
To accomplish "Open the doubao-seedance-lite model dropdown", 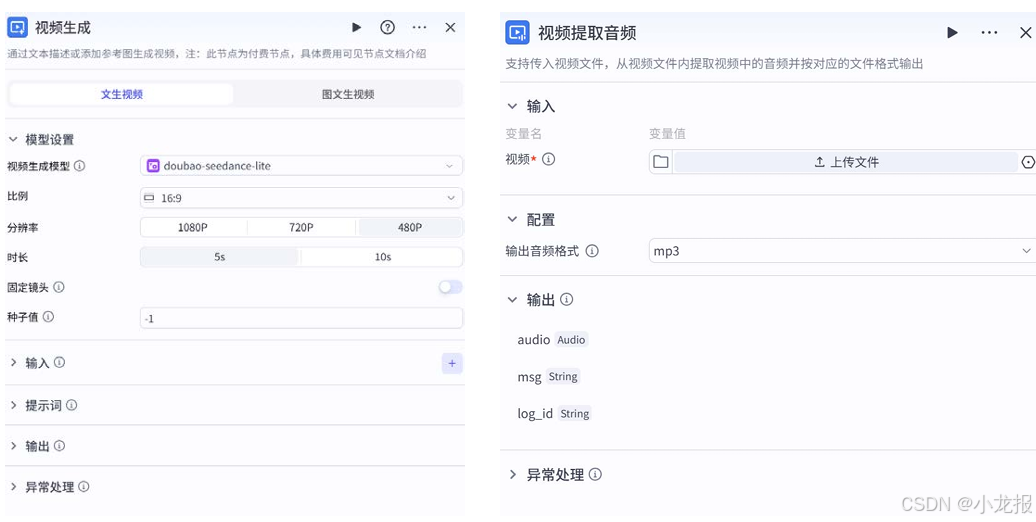I will [x=301, y=166].
